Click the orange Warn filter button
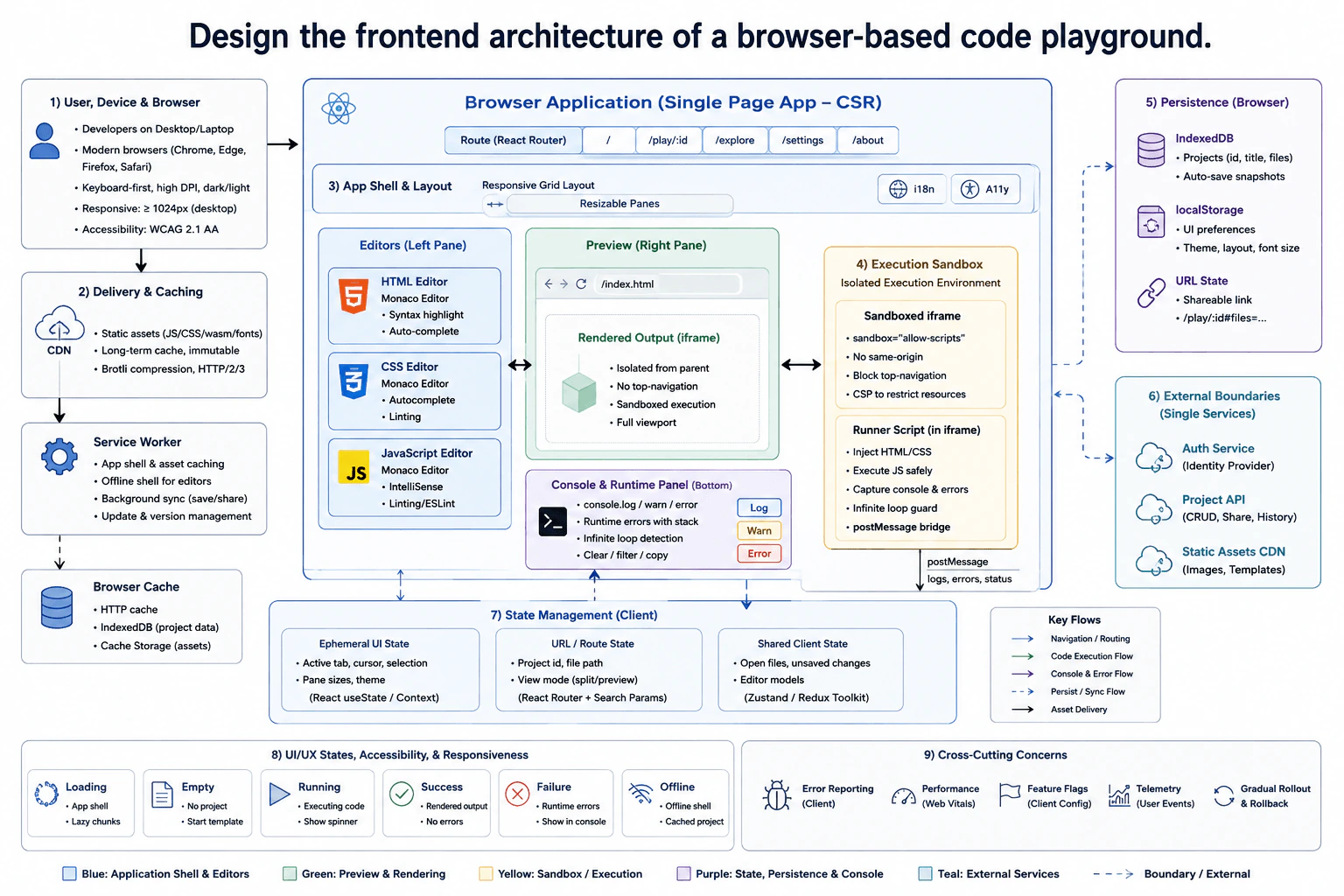Viewport: 1344px width, 896px height. point(759,530)
